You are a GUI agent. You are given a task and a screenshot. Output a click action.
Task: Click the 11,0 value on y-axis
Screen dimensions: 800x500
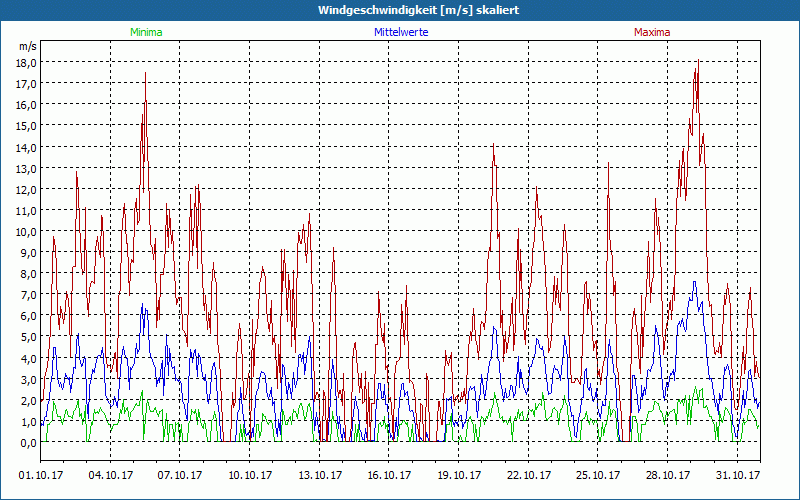pos(28,210)
